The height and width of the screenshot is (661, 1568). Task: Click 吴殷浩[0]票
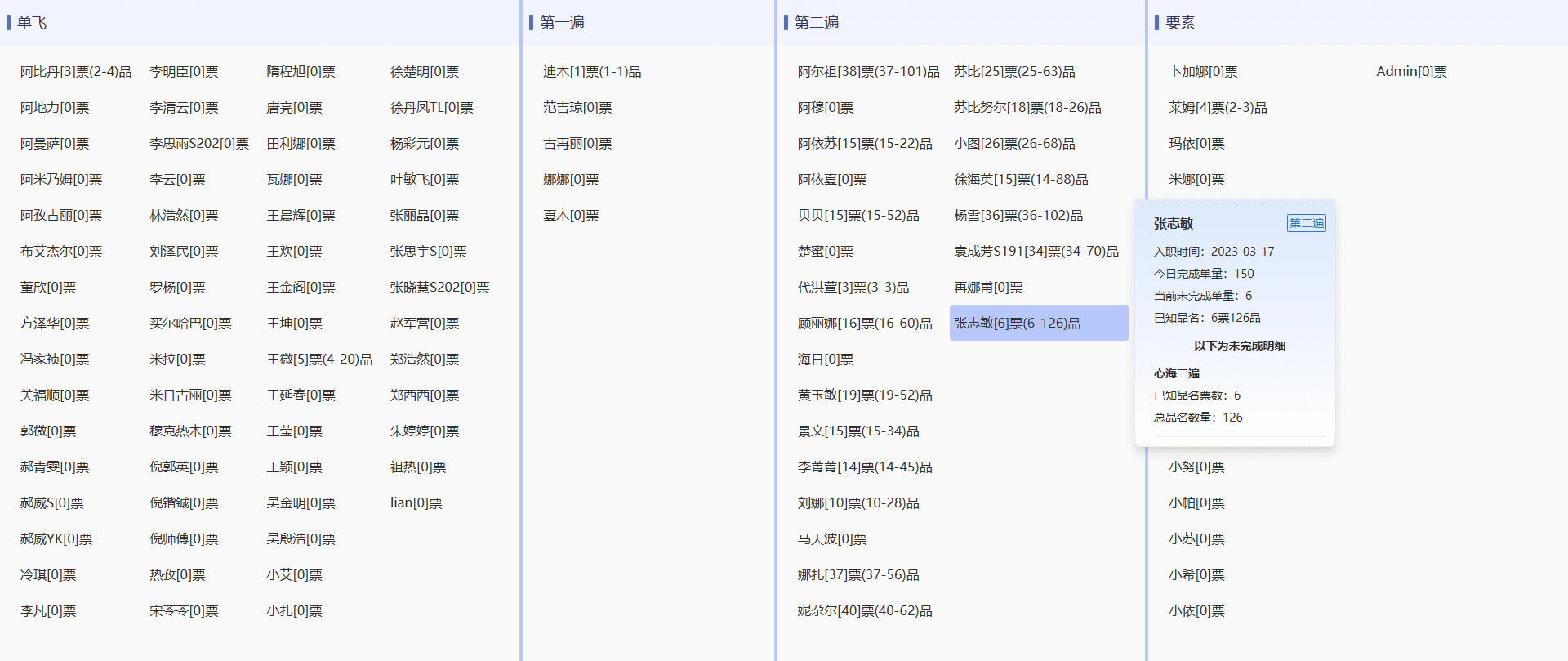pyautogui.click(x=301, y=539)
